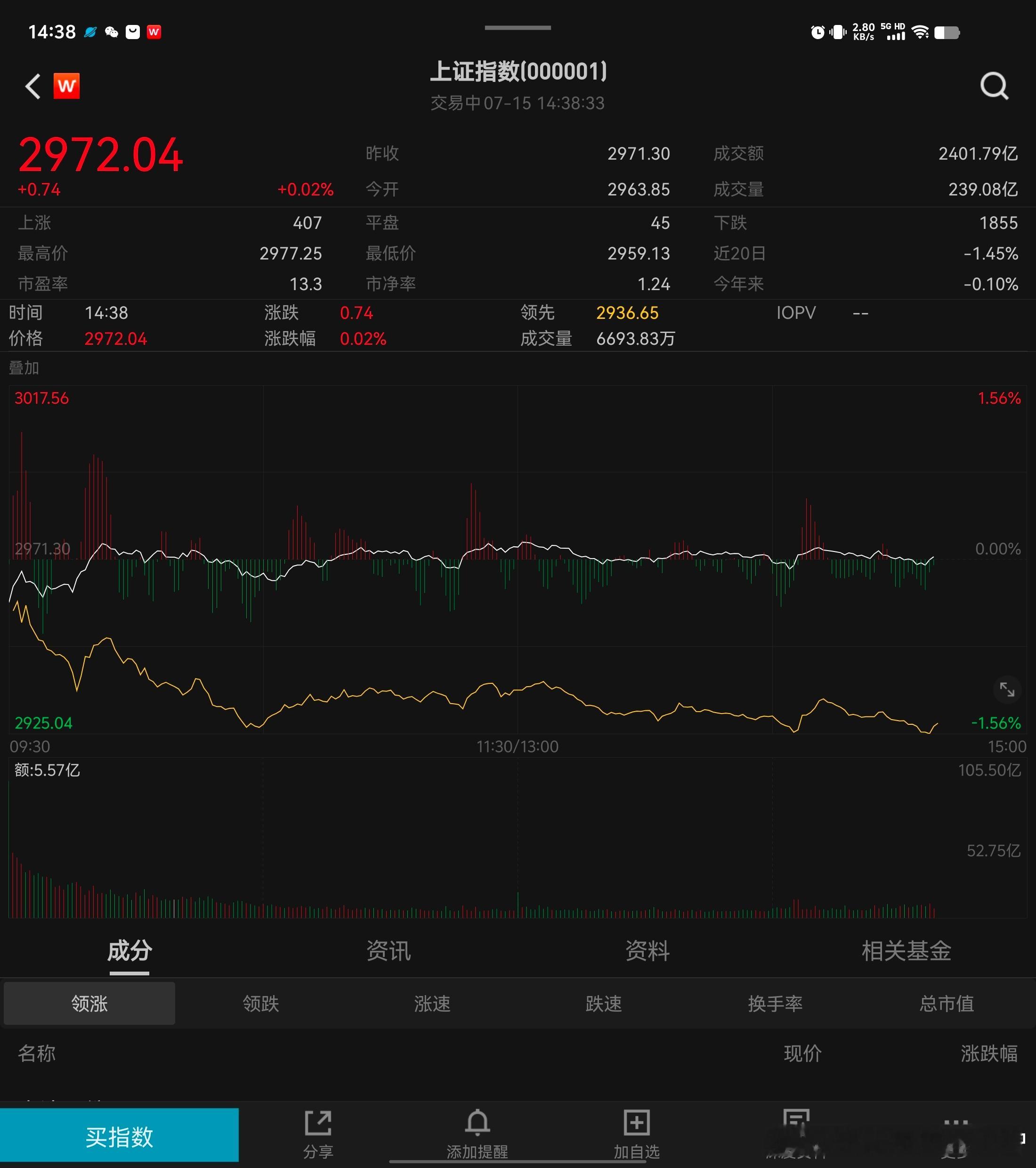The width and height of the screenshot is (1036, 1168).
Task: Tap the 平盘 count 45
Action: [x=660, y=223]
